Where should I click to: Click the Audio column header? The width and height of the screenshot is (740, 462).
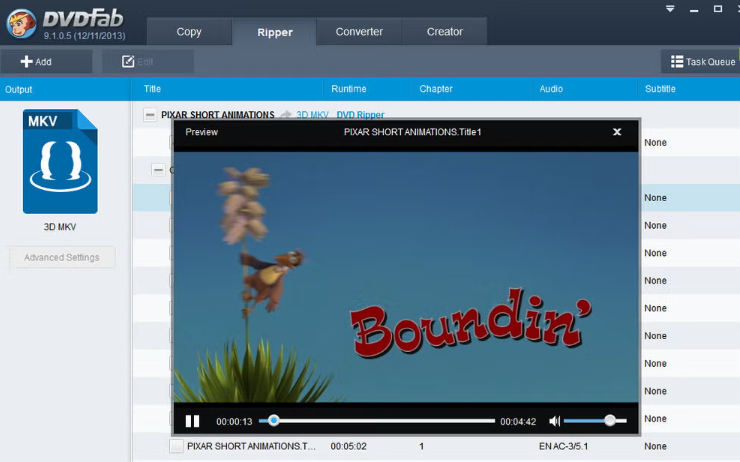tap(551, 89)
